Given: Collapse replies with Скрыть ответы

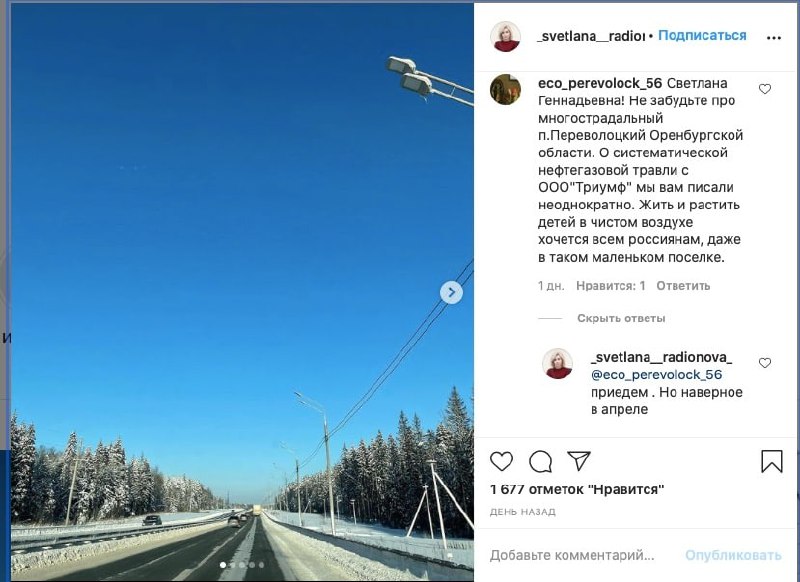Looking at the screenshot, I should pos(621,318).
